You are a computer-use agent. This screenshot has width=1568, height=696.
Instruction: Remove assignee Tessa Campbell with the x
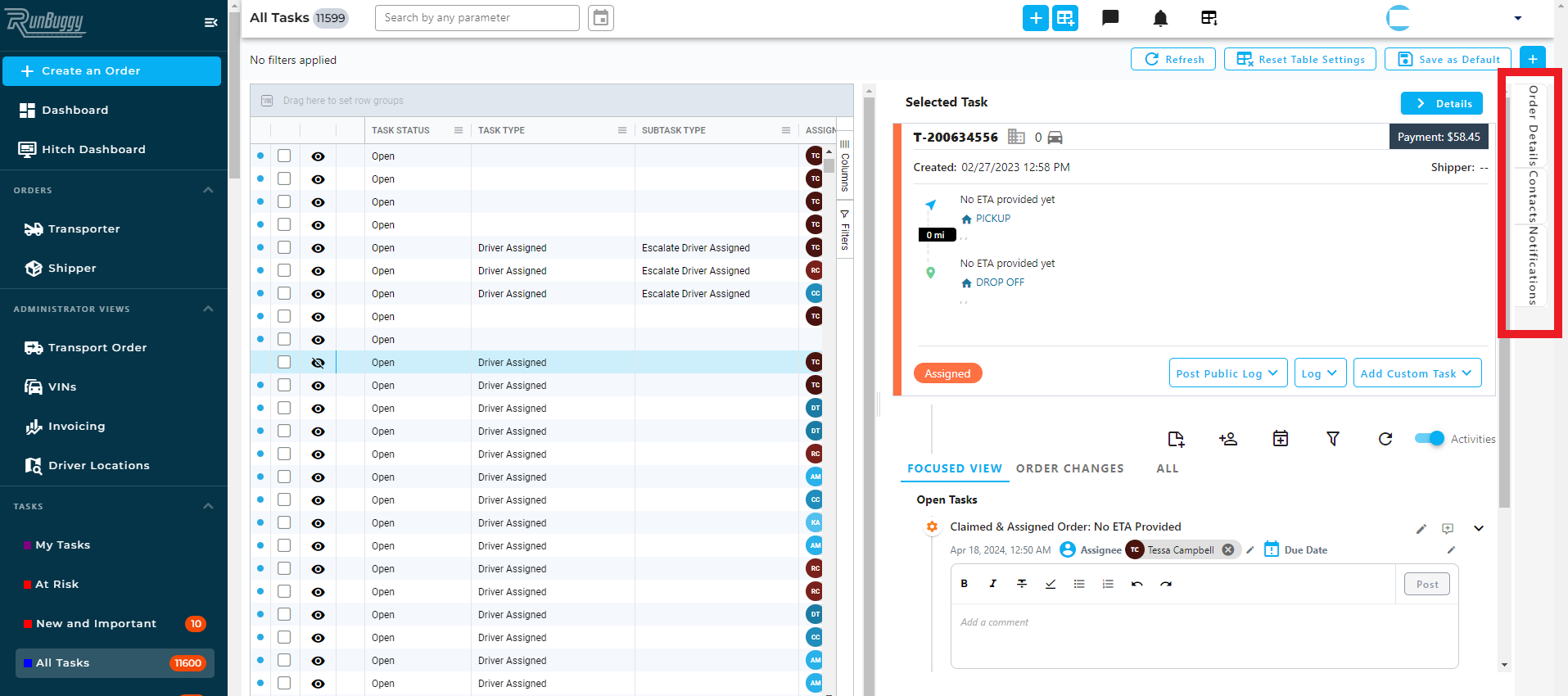tap(1228, 550)
